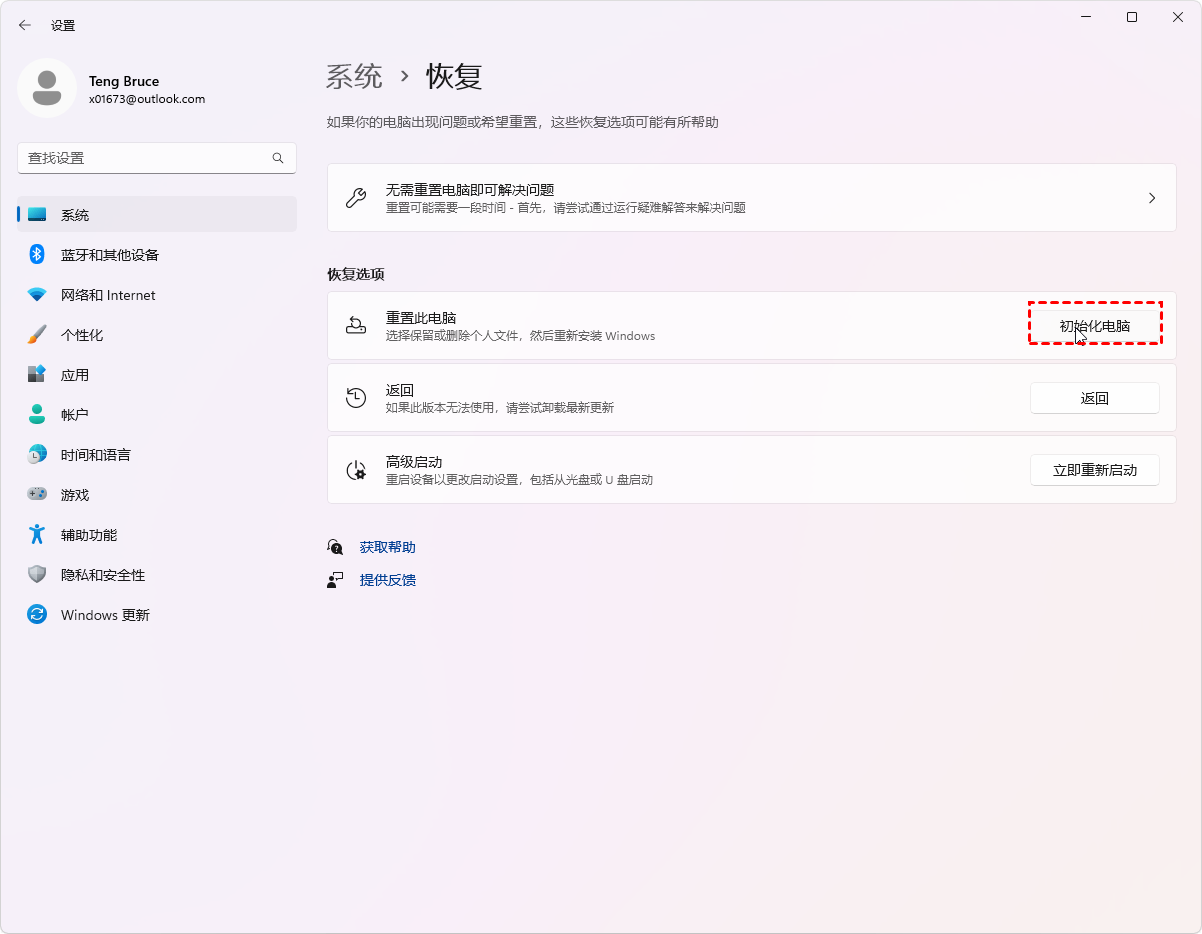Select 系统 in the sidebar
The image size is (1202, 934).
point(75,215)
